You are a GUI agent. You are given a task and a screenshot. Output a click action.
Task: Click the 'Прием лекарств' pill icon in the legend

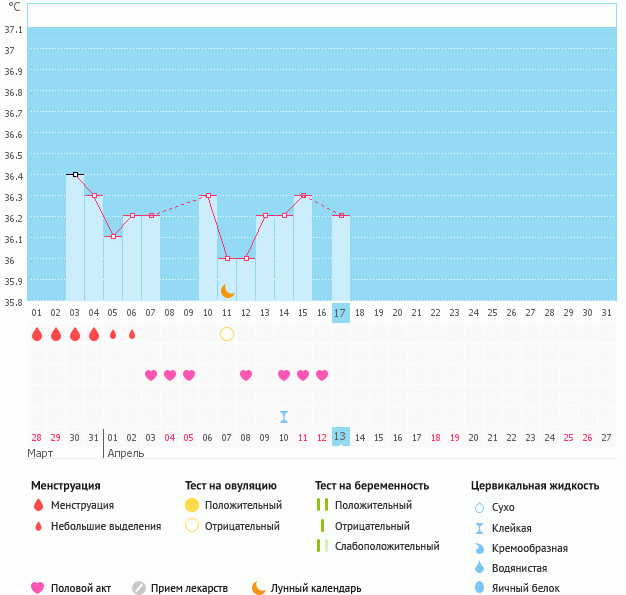click(x=139, y=588)
